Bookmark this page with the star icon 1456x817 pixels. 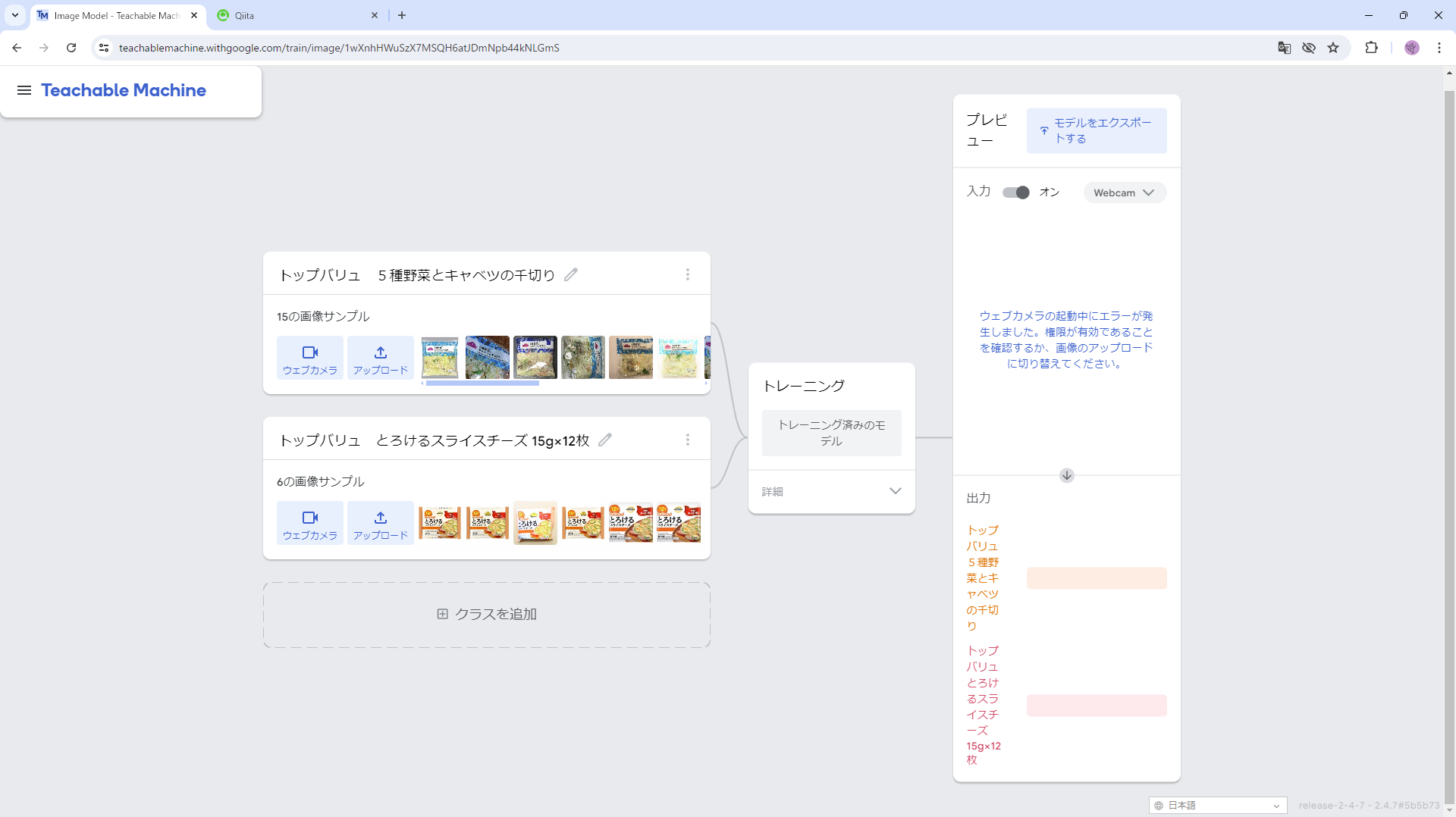pyautogui.click(x=1333, y=47)
